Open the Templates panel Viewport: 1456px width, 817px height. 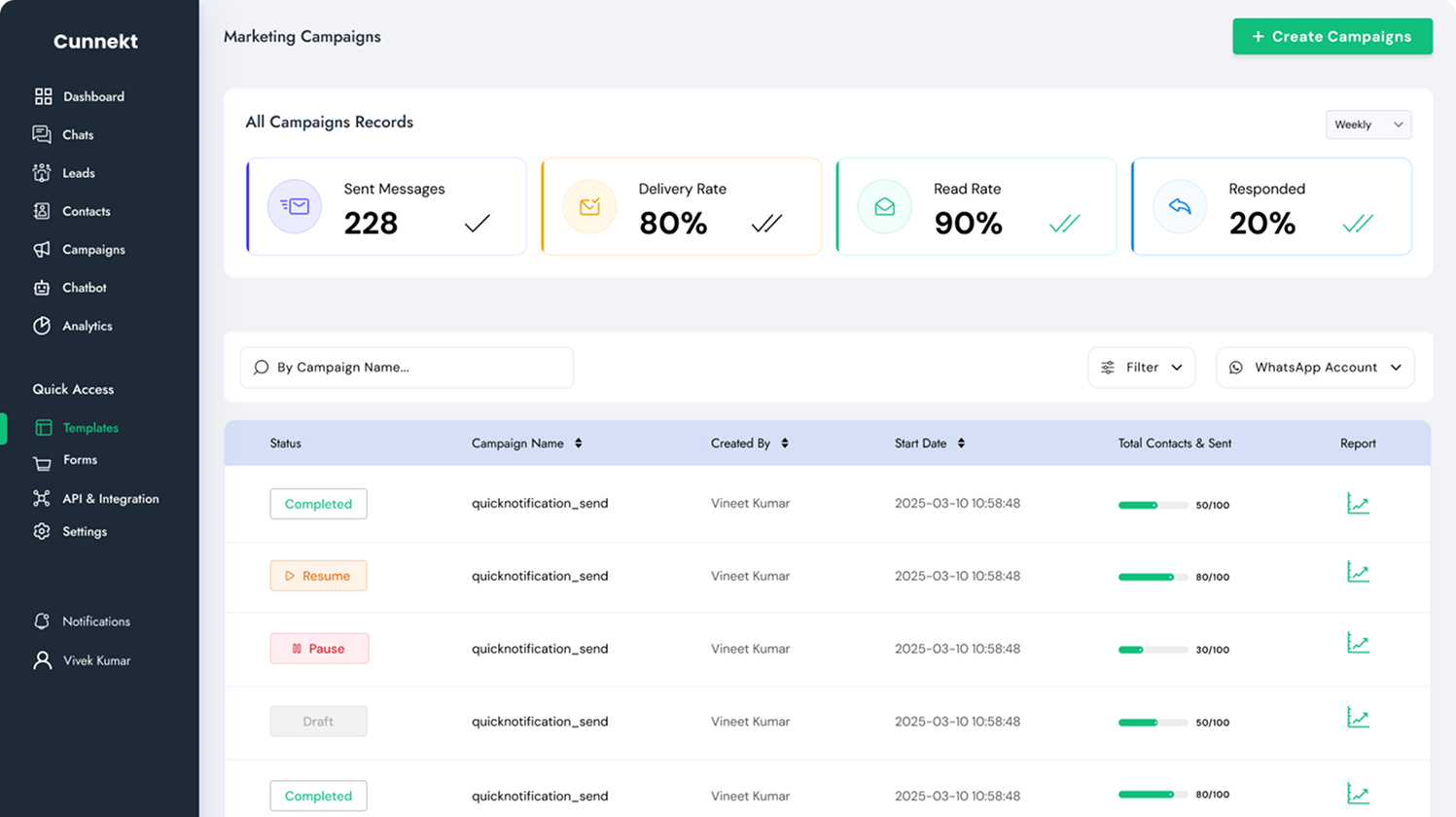(89, 427)
